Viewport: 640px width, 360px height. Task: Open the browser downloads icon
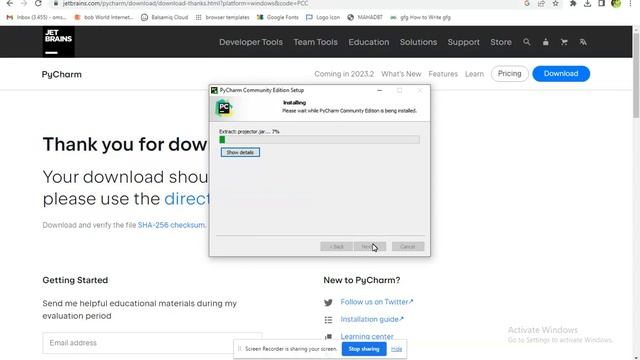(587, 3)
